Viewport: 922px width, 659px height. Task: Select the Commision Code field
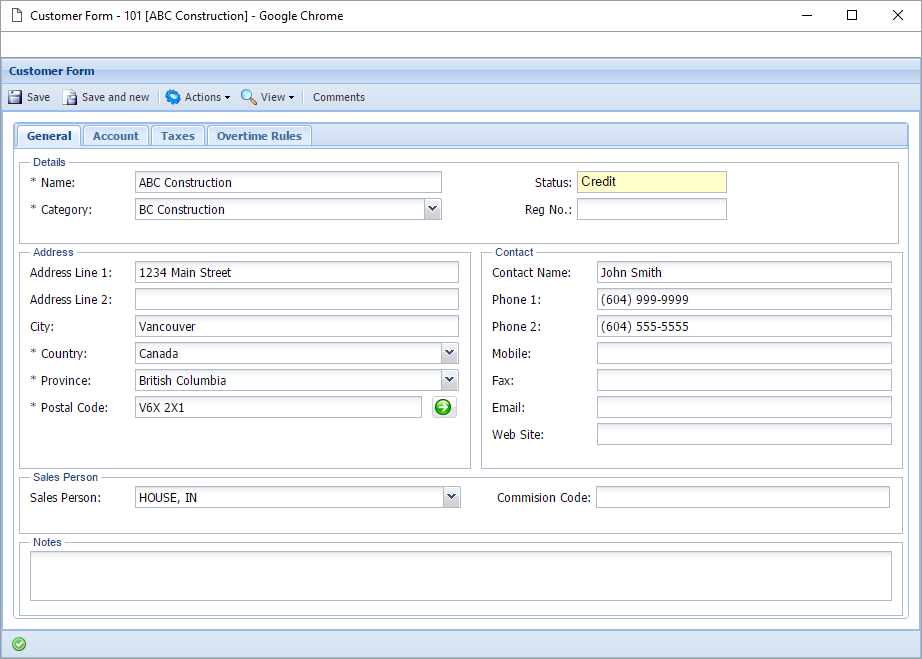(x=742, y=497)
